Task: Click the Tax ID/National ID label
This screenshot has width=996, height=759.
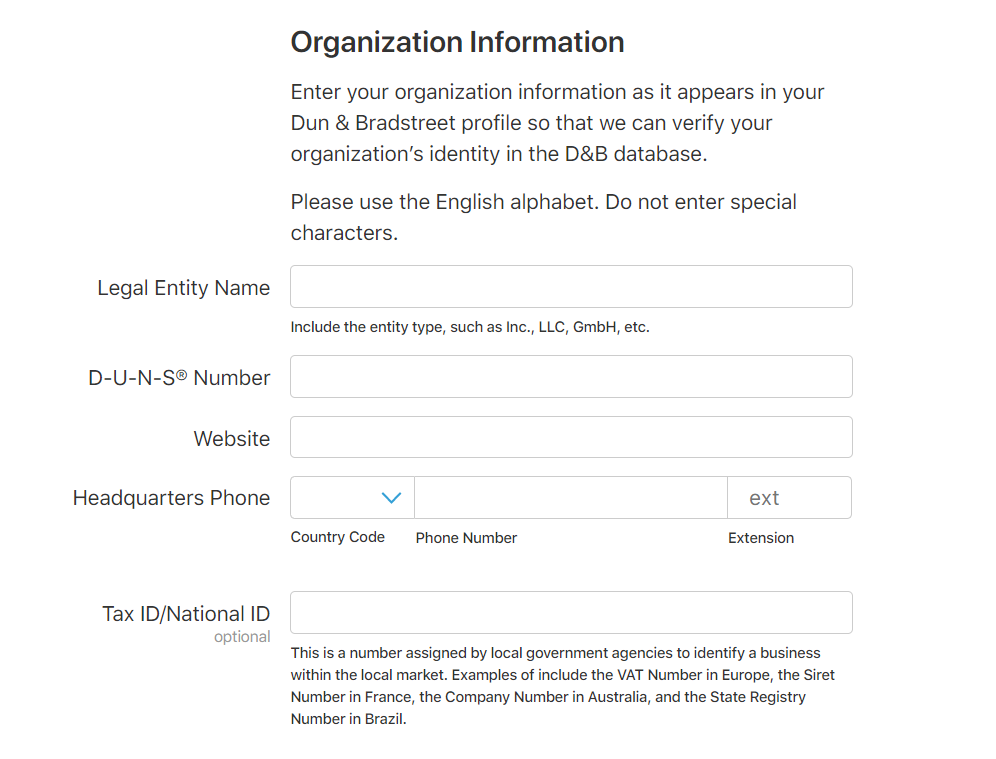Action: [186, 614]
